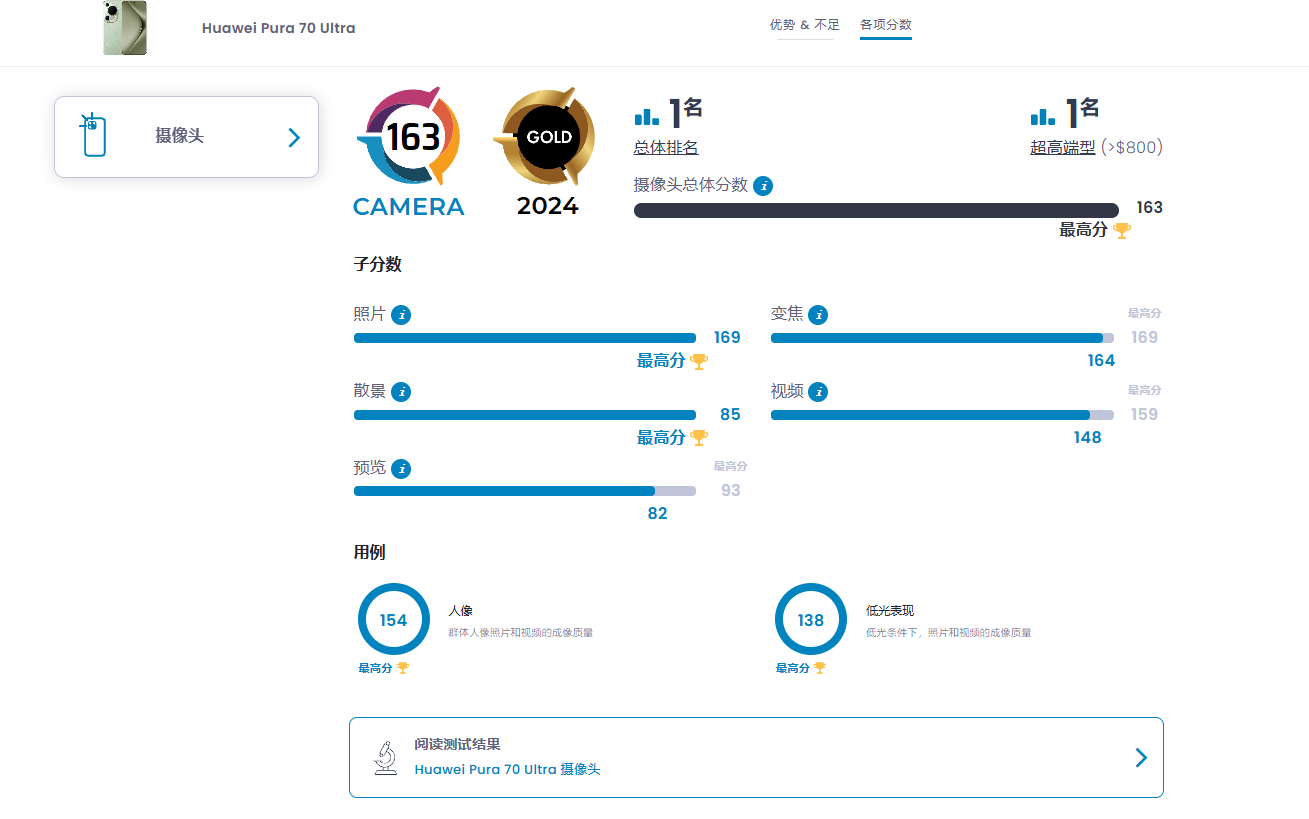The width and height of the screenshot is (1309, 819).
Task: Click the trophy icon under 照片 score
Action: pos(699,361)
